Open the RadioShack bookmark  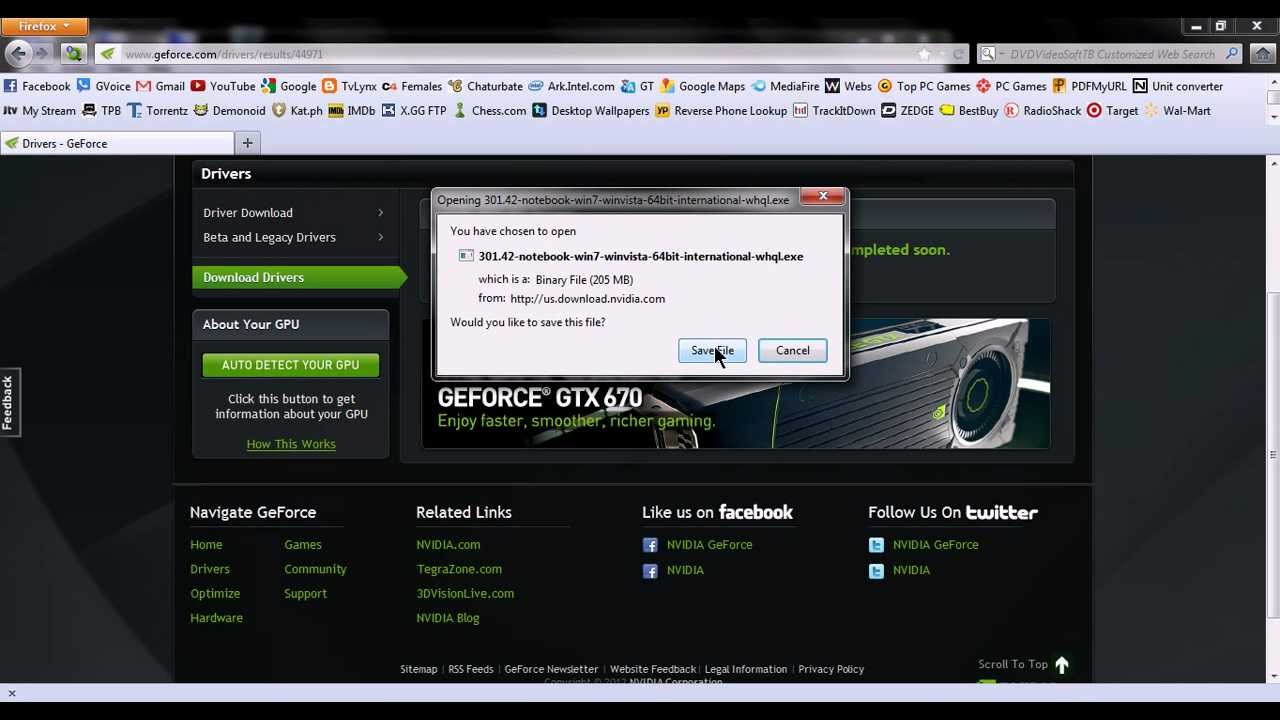(1043, 111)
